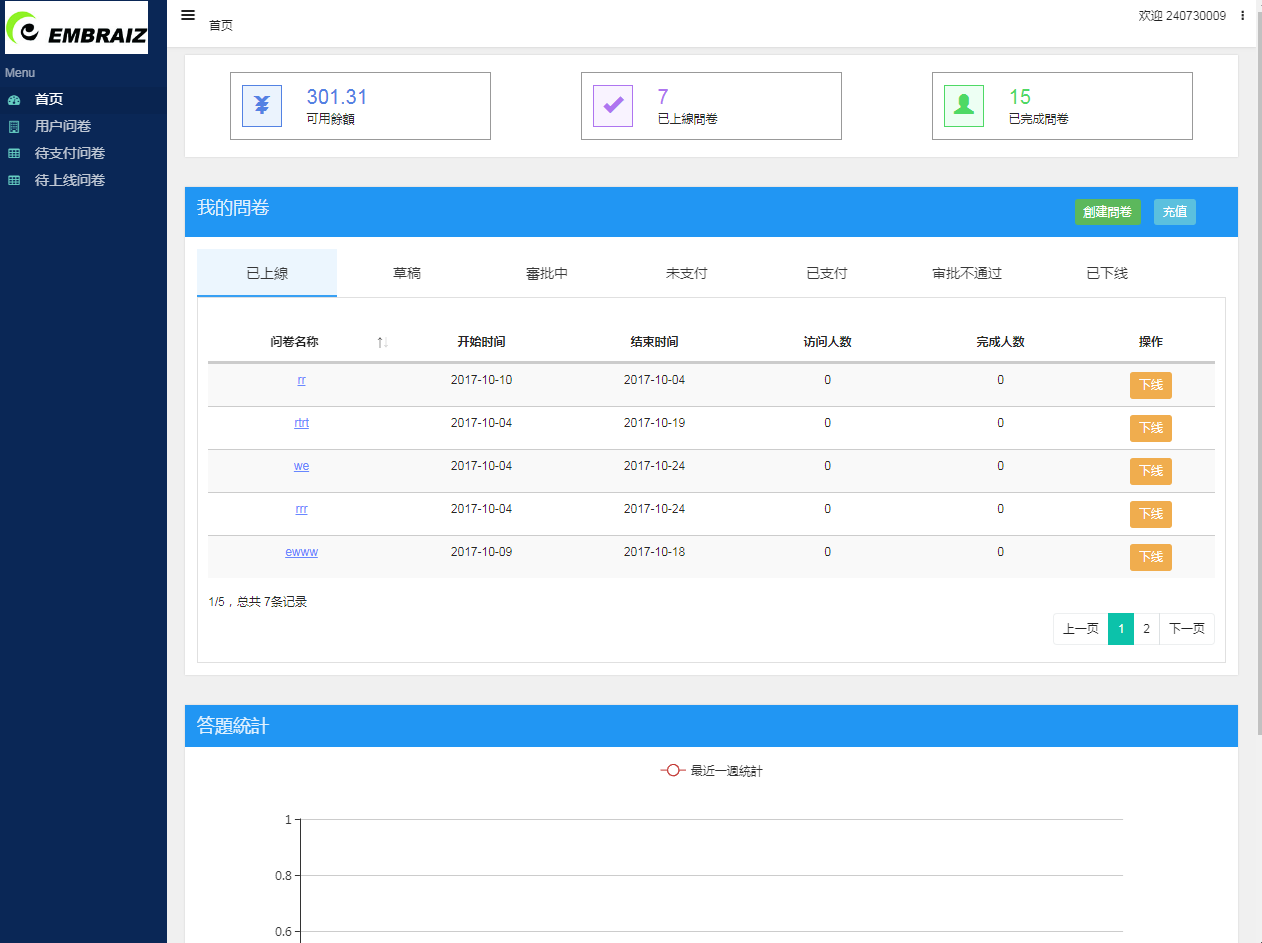The height and width of the screenshot is (943, 1262).
Task: Click the 结束时间 column header
Action: tap(655, 342)
